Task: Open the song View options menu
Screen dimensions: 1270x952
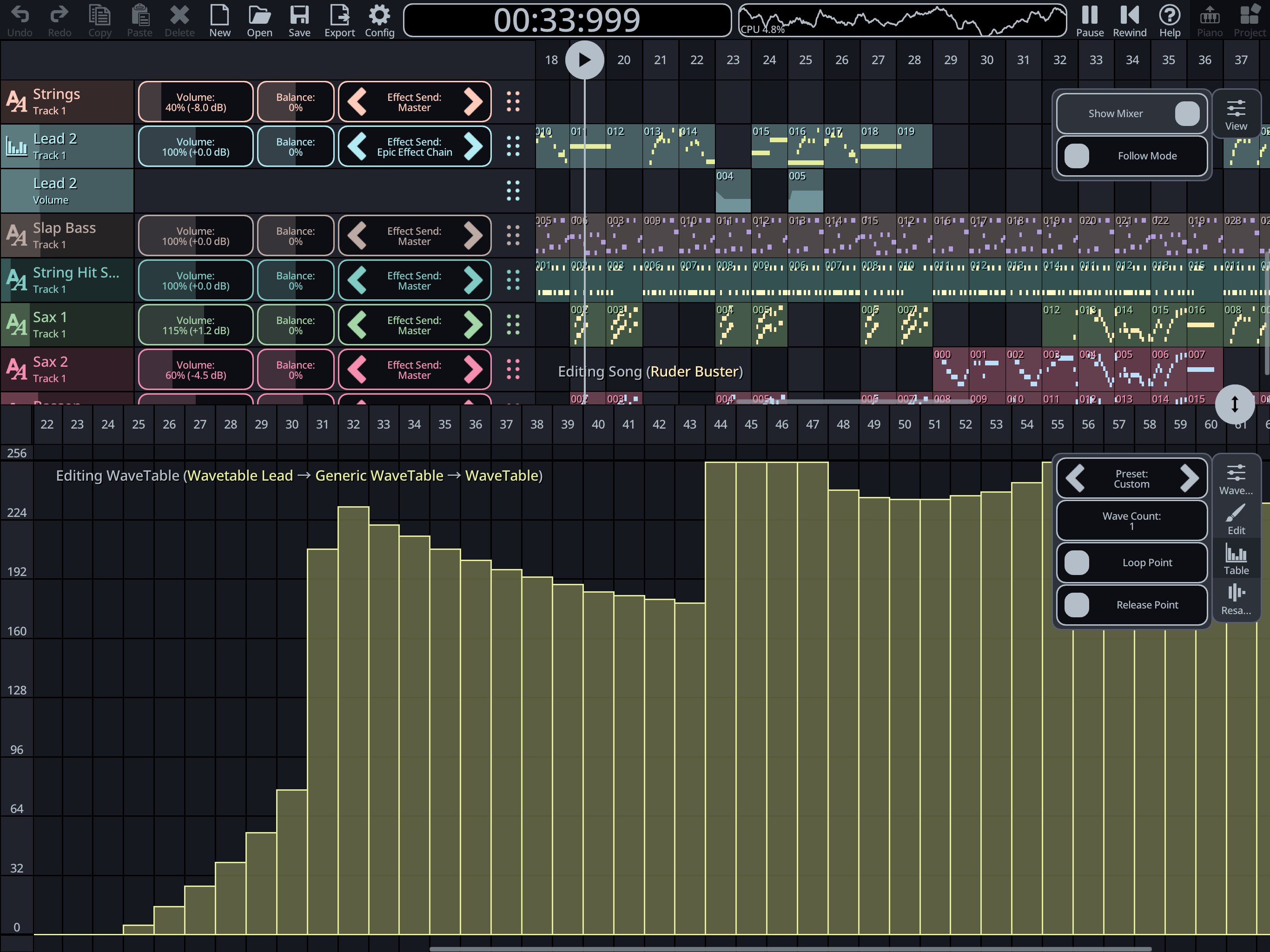Action: [1236, 114]
